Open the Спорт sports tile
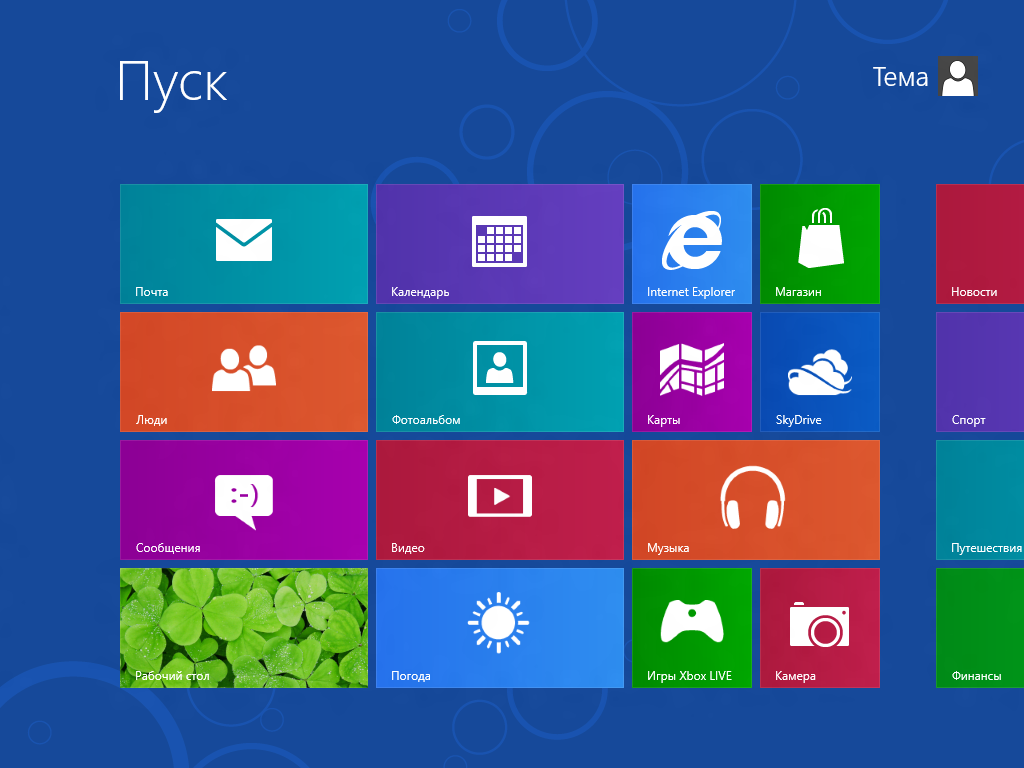Viewport: 1024px width, 768px height. point(980,371)
